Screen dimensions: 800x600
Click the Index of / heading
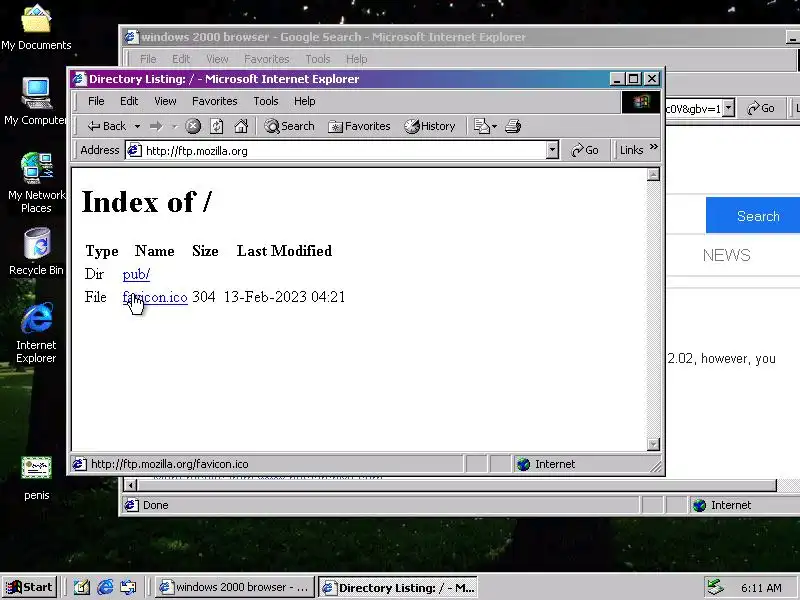pos(146,202)
